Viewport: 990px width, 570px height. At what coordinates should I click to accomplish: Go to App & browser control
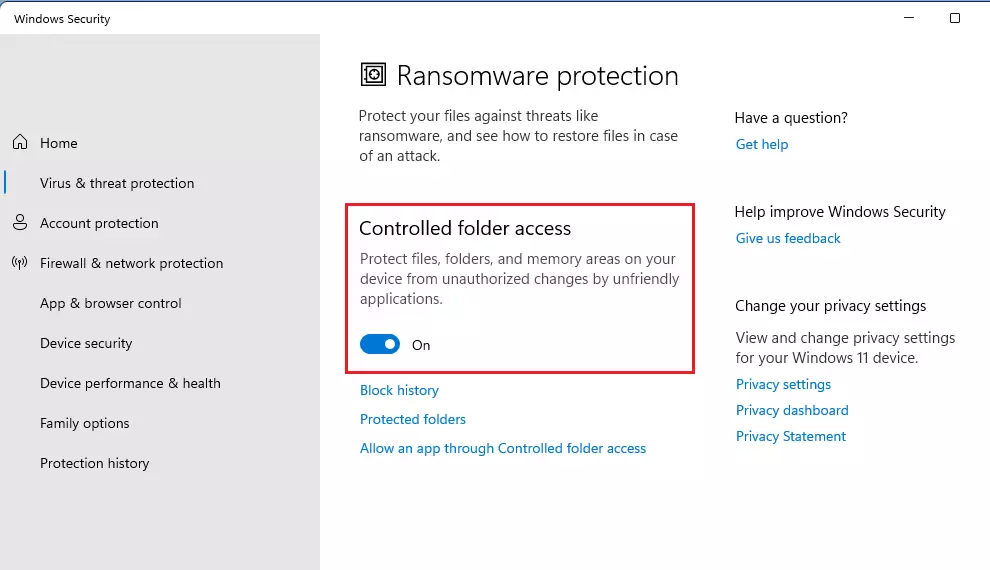pyautogui.click(x=110, y=303)
